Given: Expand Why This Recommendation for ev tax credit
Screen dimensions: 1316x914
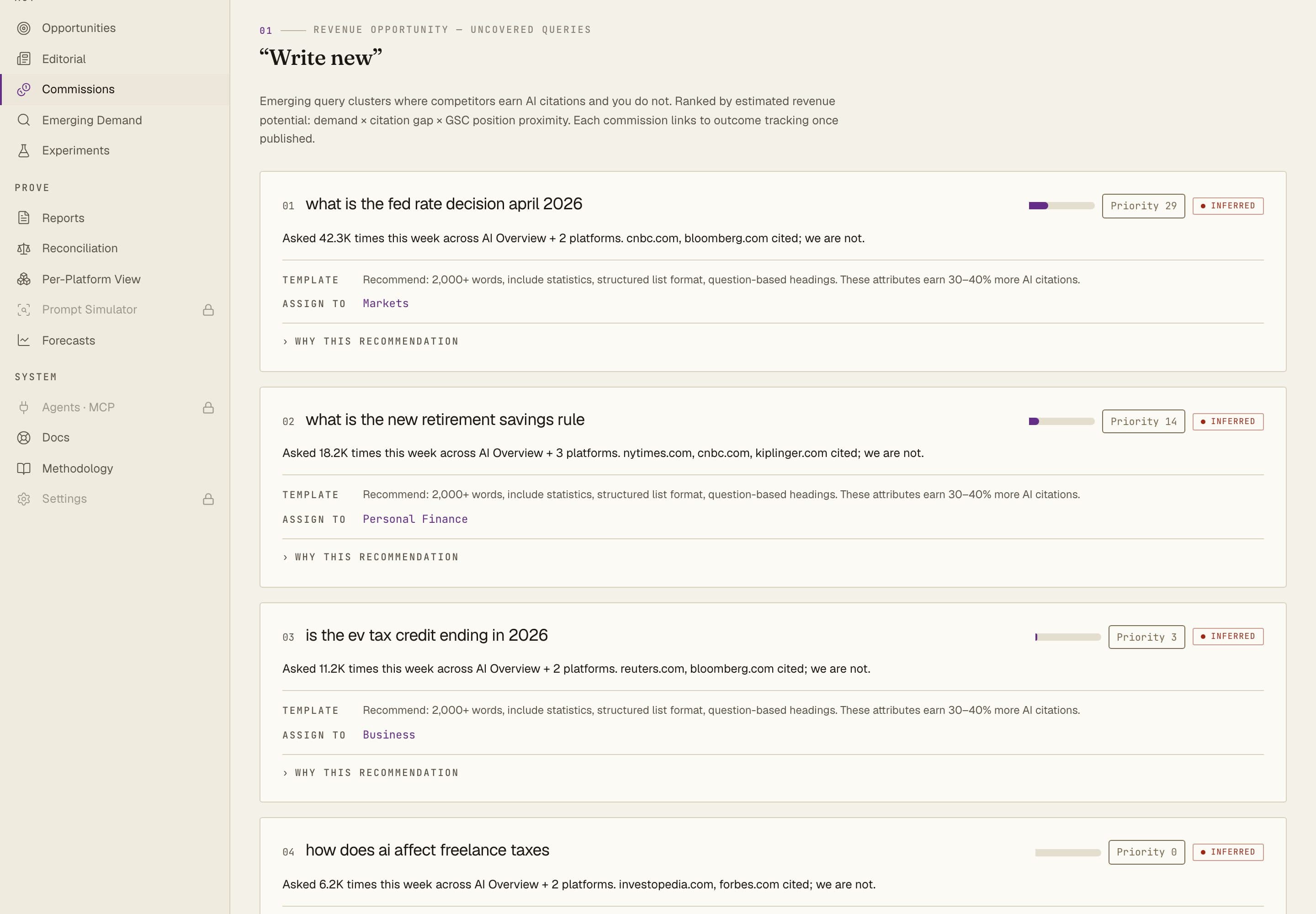Looking at the screenshot, I should tap(371, 772).
